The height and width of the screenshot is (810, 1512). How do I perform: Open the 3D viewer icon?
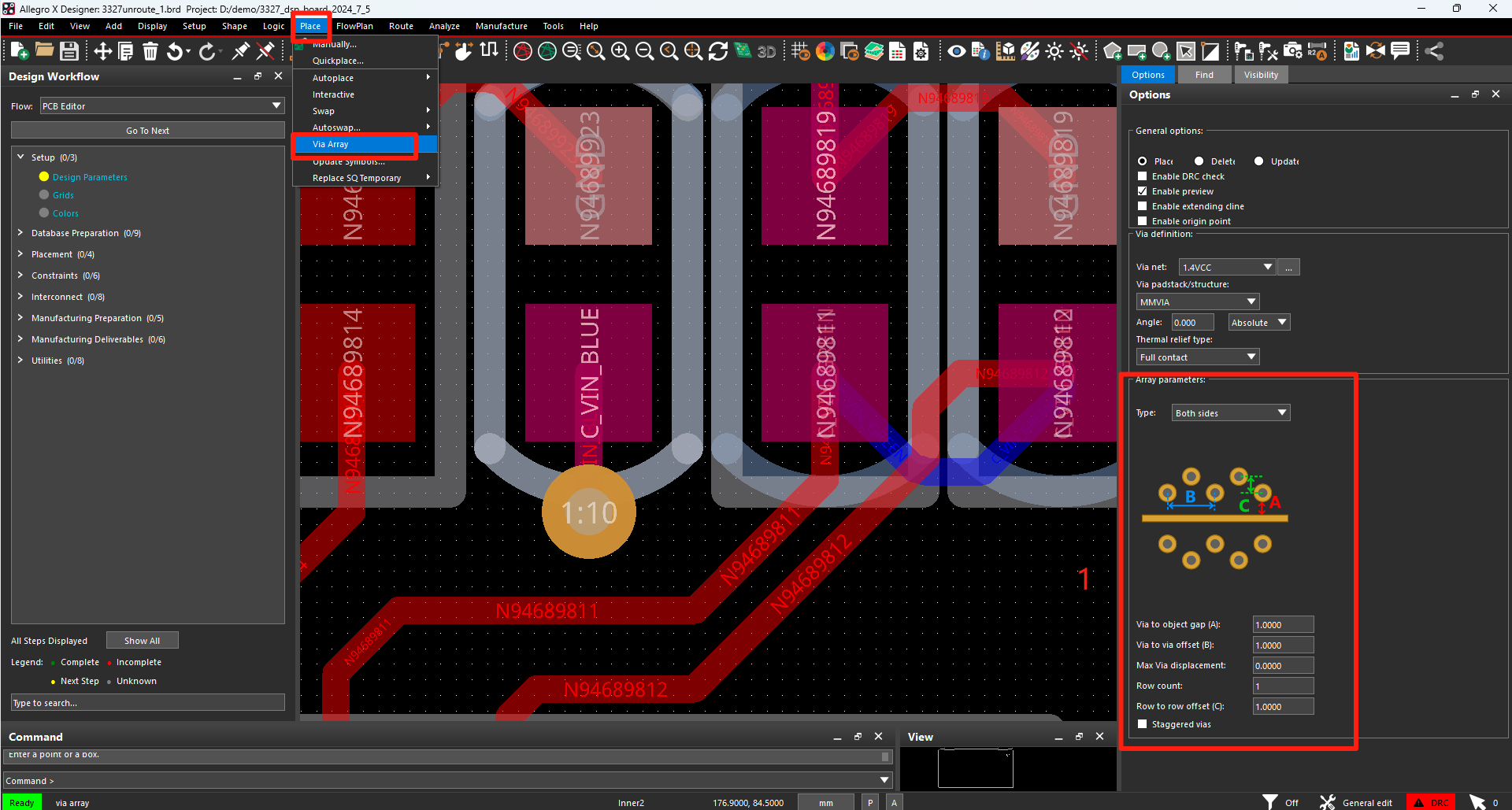click(766, 52)
